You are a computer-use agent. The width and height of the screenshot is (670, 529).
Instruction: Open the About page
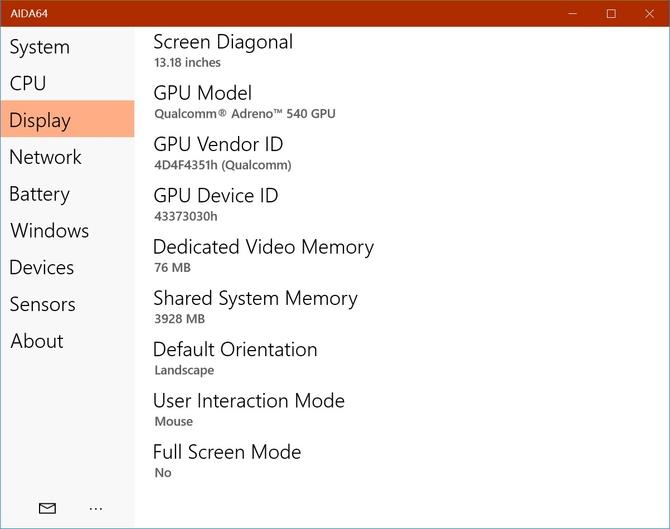[x=37, y=341]
